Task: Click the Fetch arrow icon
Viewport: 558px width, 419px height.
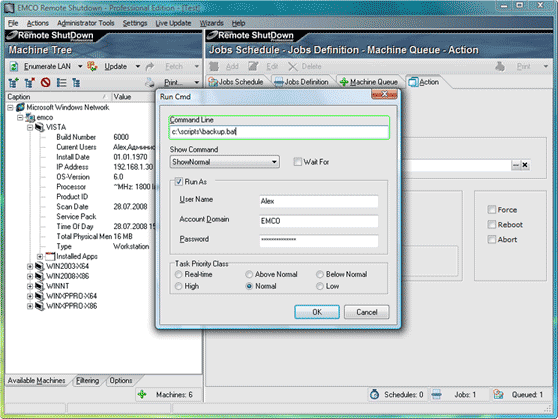Action: 150,66
